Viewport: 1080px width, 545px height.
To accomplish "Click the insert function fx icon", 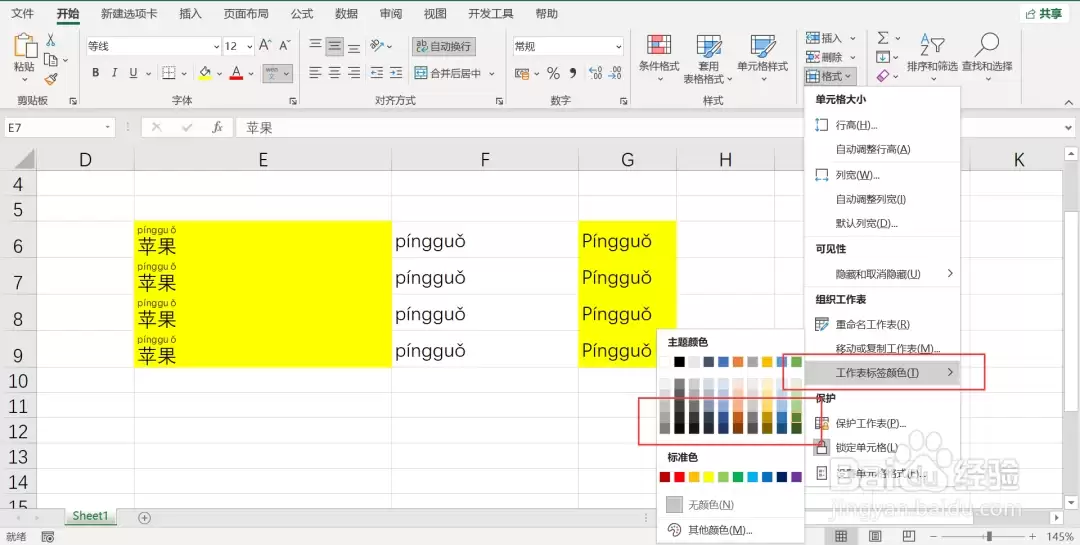I will tap(218, 127).
